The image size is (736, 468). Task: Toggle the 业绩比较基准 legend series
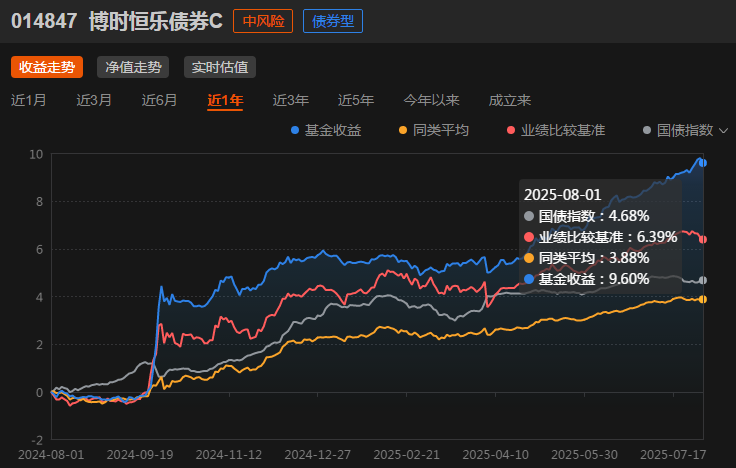556,130
